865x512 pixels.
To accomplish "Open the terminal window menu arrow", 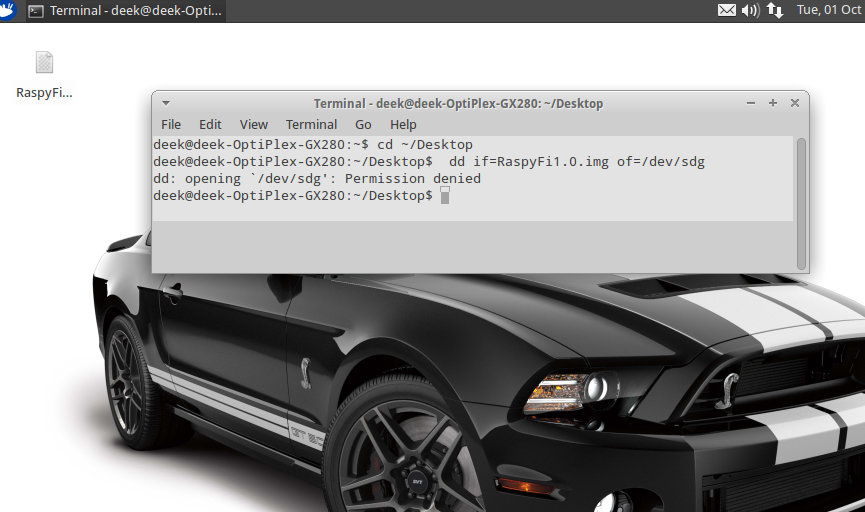I will coord(165,103).
